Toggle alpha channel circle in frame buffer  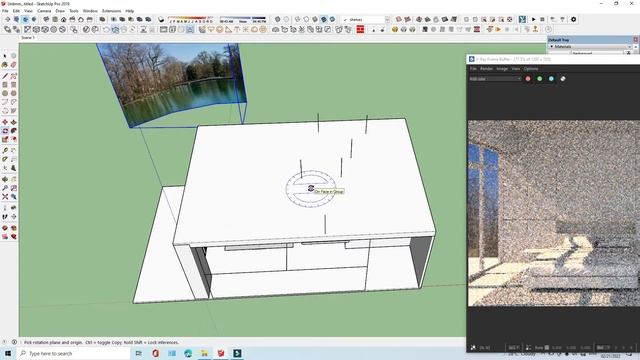coord(563,79)
